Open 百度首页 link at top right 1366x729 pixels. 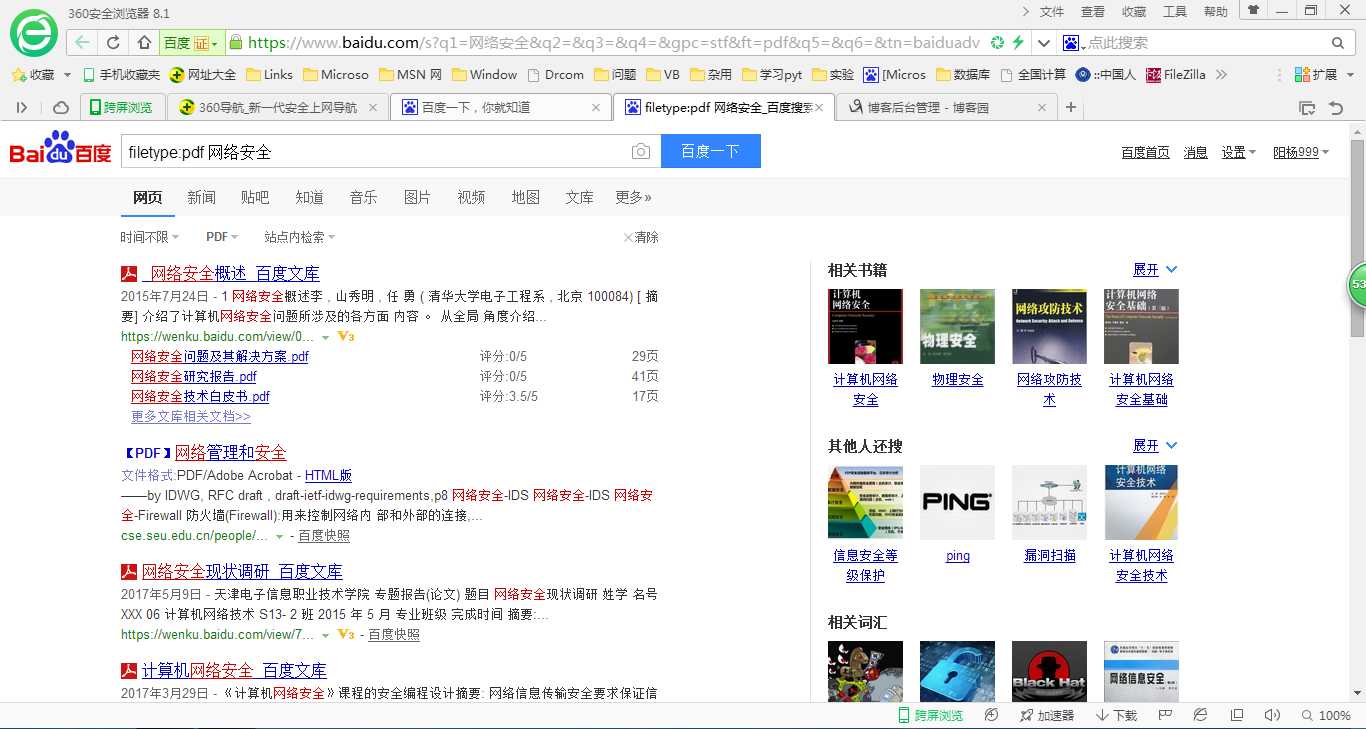point(1145,152)
